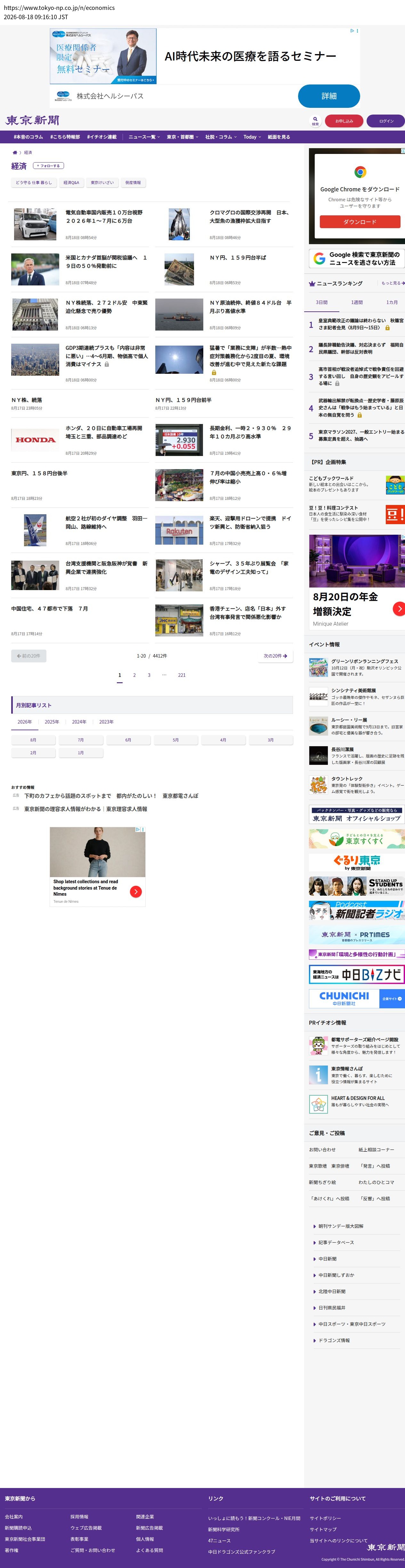The height and width of the screenshot is (1568, 405).
Task: Select the 2025年 monthly archive tab
Action: point(52,722)
